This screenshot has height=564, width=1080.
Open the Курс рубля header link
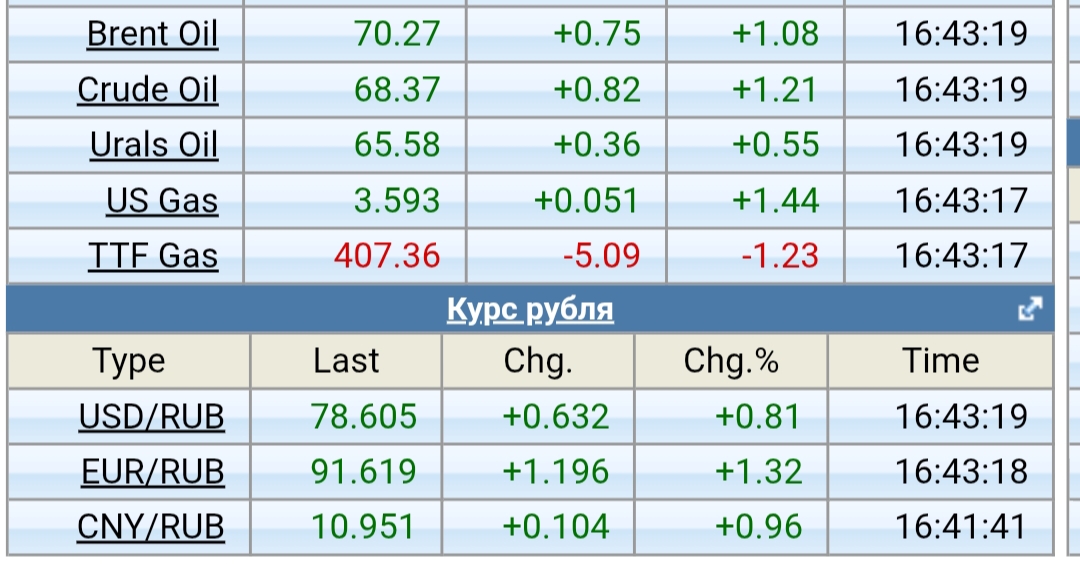[x=529, y=310]
